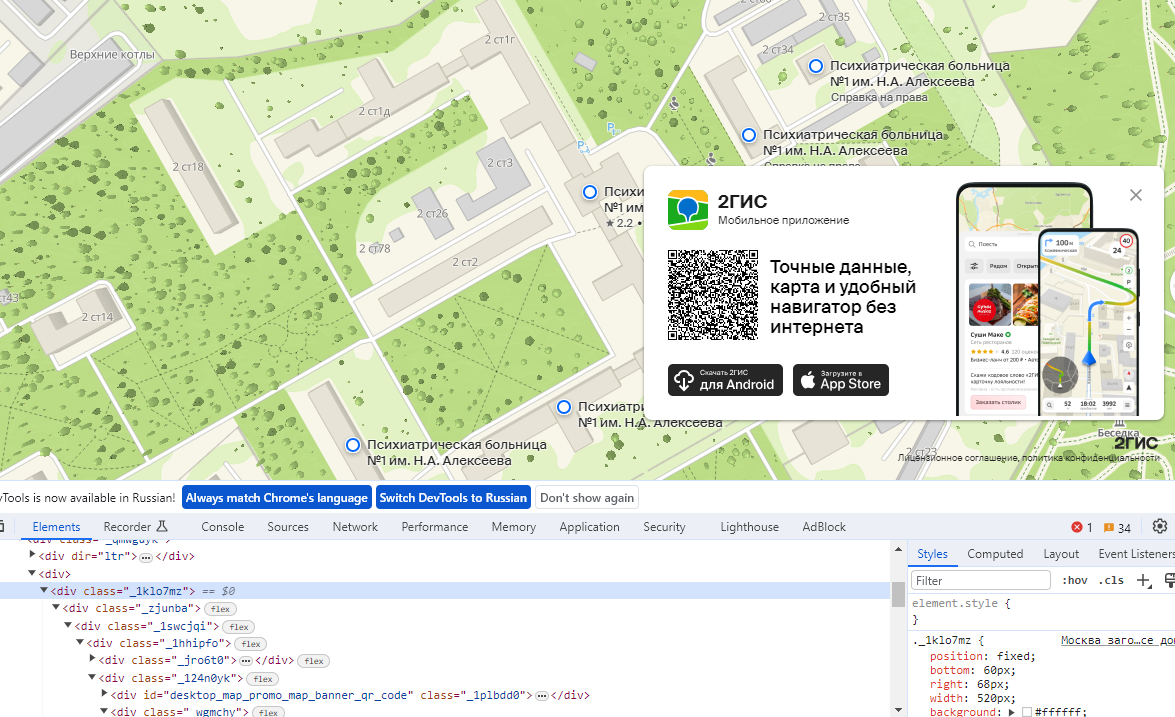Download 2ГИС for Android button
This screenshot has height=717, width=1175.
[x=725, y=380]
